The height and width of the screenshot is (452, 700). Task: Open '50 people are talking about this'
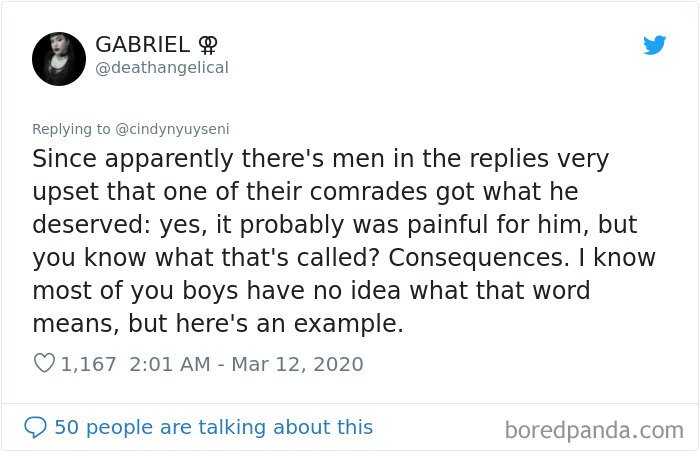click(213, 427)
